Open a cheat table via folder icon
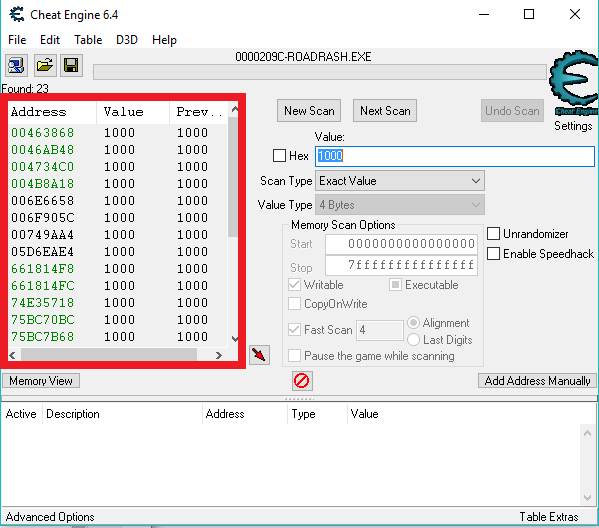 click(x=45, y=66)
